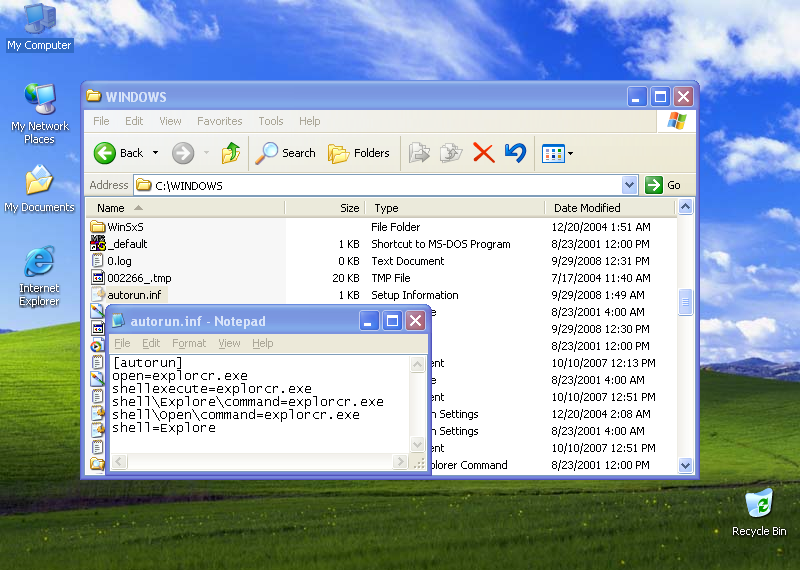Click the Notepad title bar notebook icon
The width and height of the screenshot is (800, 570).
pyautogui.click(x=118, y=321)
